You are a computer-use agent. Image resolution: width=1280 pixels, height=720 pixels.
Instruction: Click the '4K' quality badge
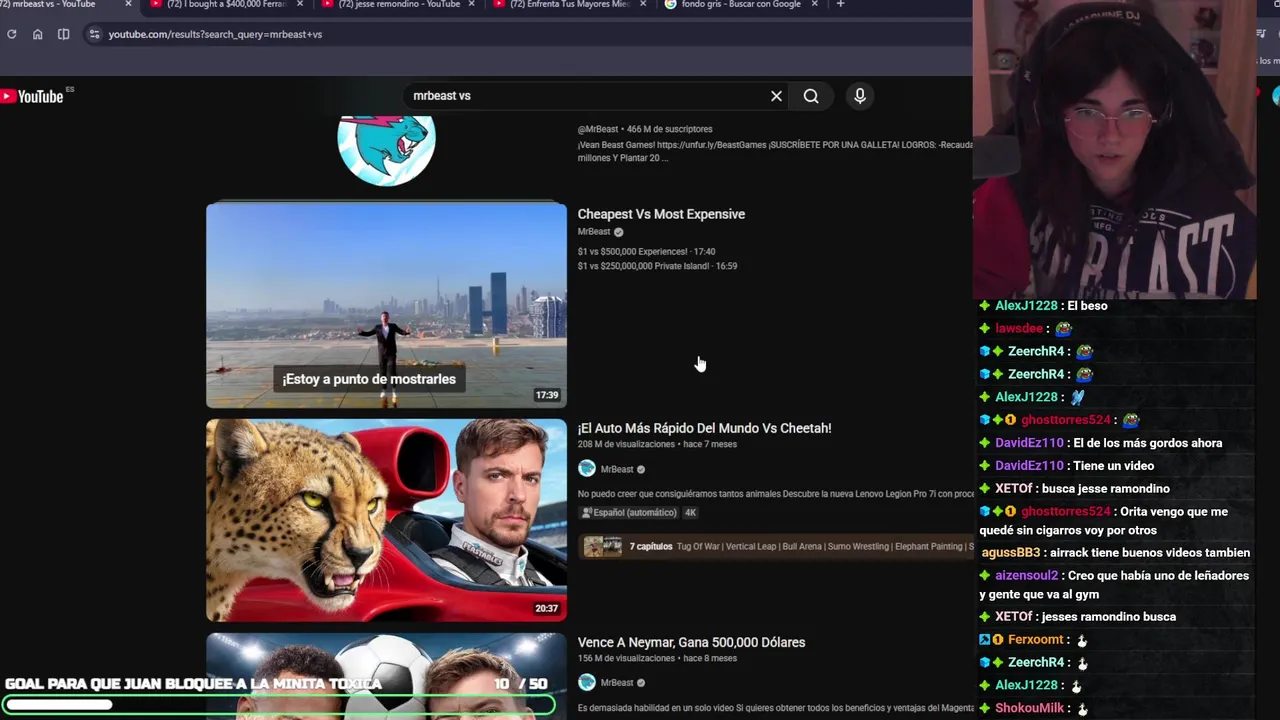coord(689,512)
